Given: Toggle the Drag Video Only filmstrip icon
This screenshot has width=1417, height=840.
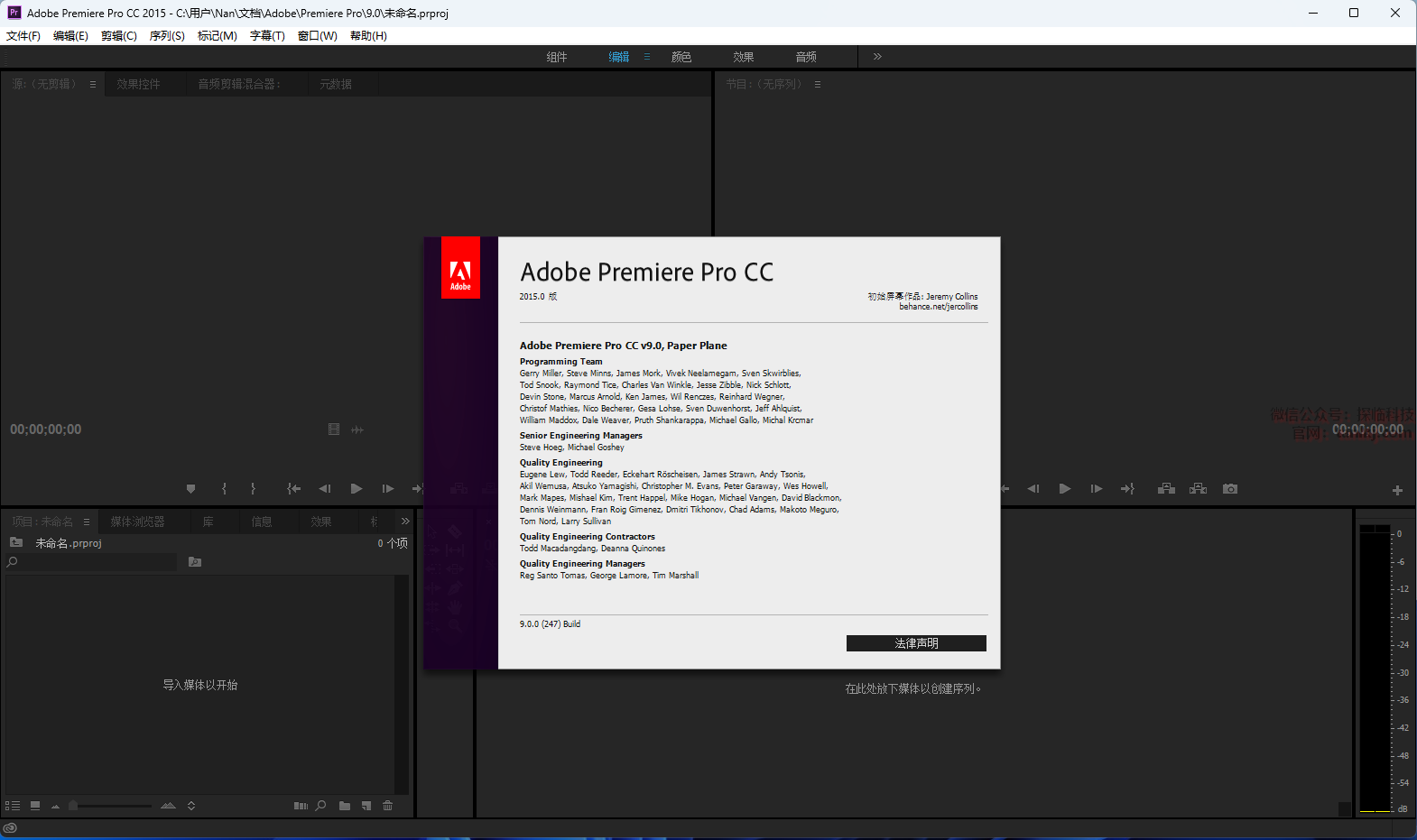Looking at the screenshot, I should point(334,429).
